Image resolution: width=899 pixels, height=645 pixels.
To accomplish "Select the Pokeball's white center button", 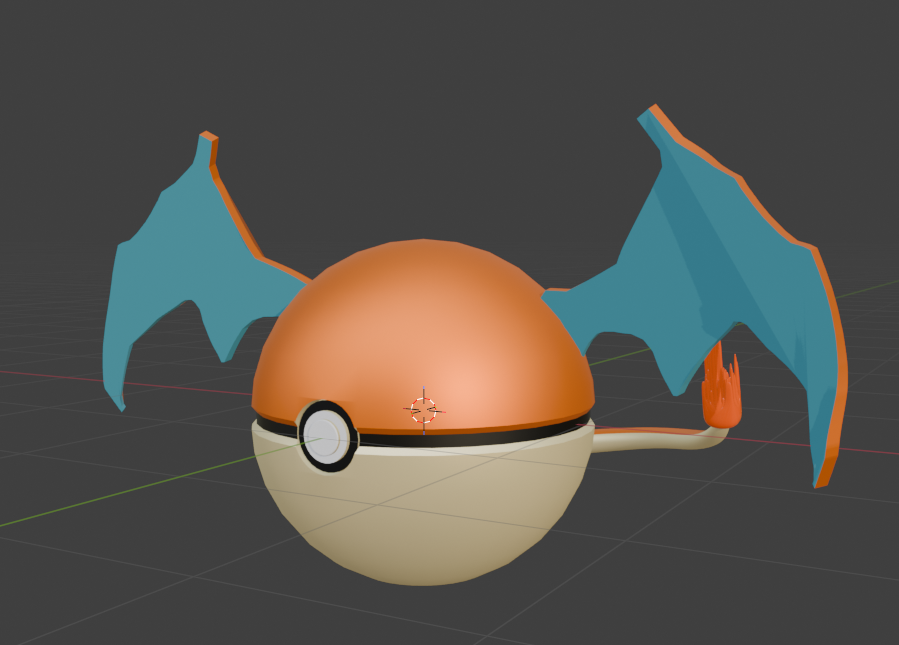I will coord(325,437).
